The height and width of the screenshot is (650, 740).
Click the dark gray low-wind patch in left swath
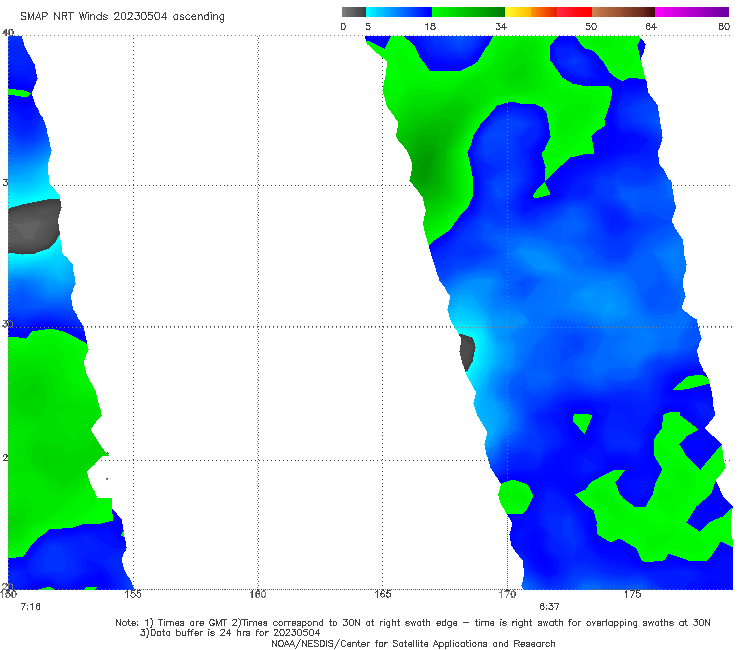tap(34, 227)
